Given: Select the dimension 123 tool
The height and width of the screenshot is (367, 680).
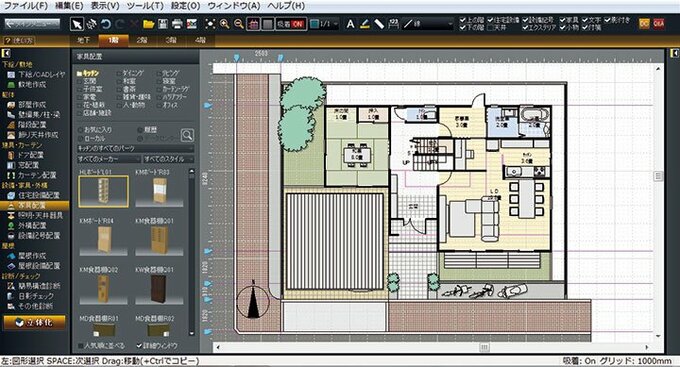Looking at the screenshot, I should [393, 24].
